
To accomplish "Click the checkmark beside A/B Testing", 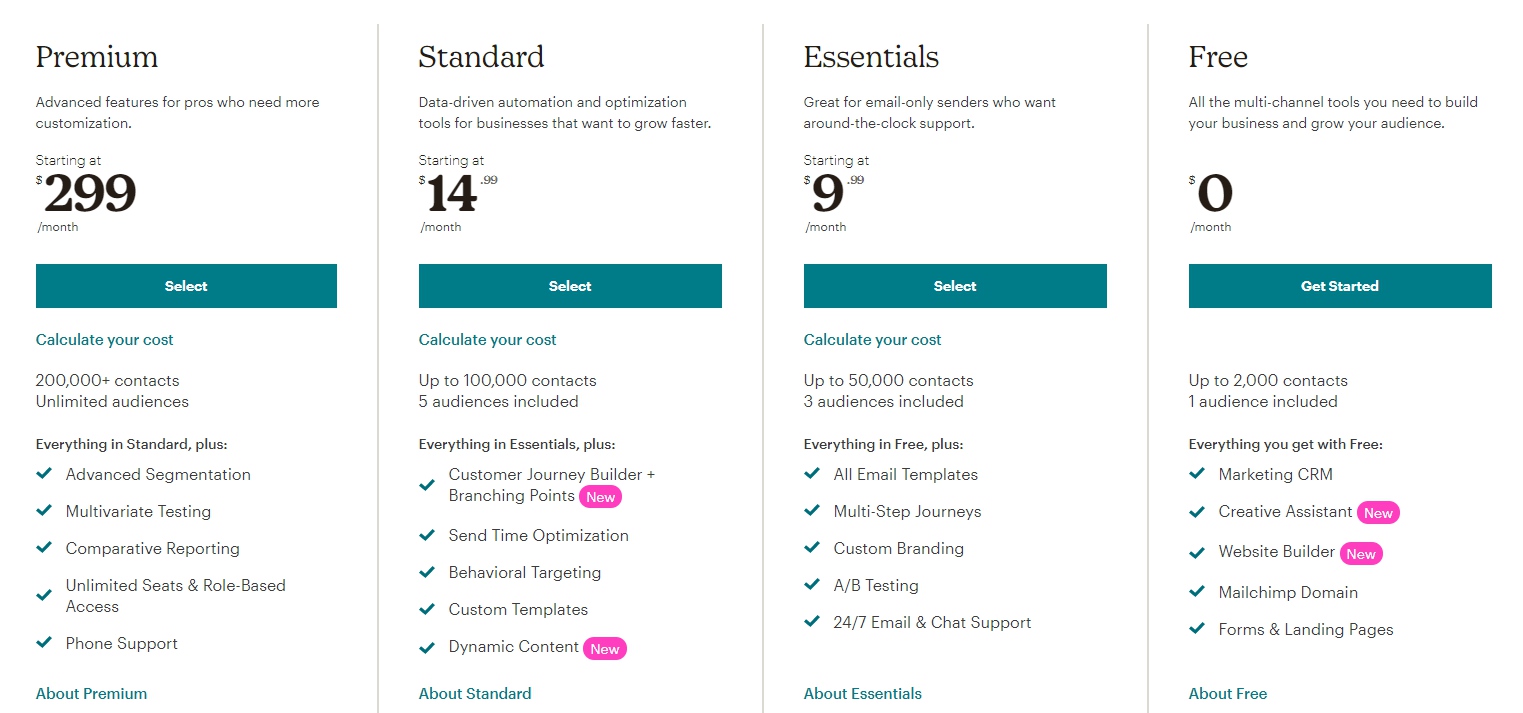I will (812, 585).
